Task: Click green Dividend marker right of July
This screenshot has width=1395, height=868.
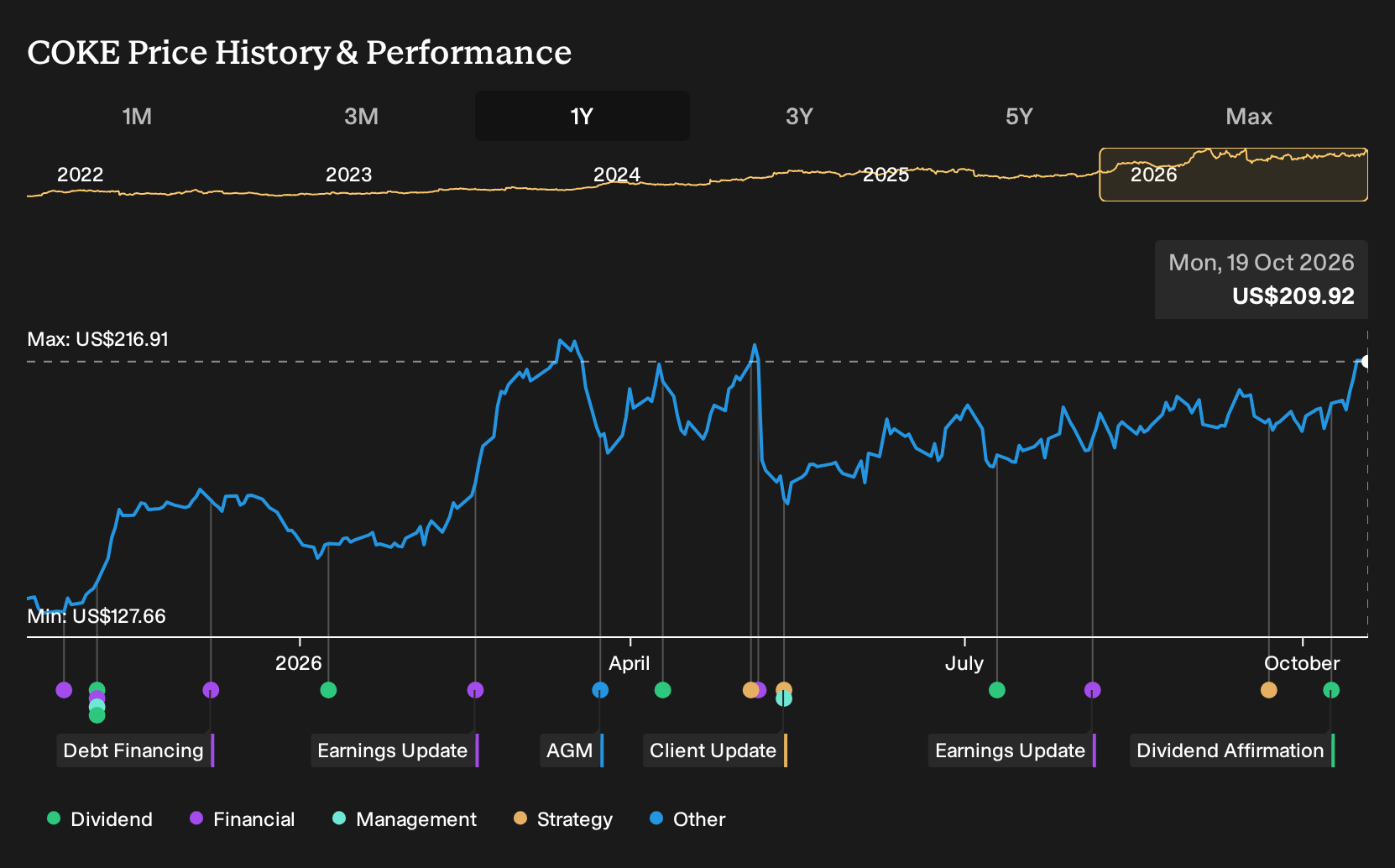Action: click(997, 690)
